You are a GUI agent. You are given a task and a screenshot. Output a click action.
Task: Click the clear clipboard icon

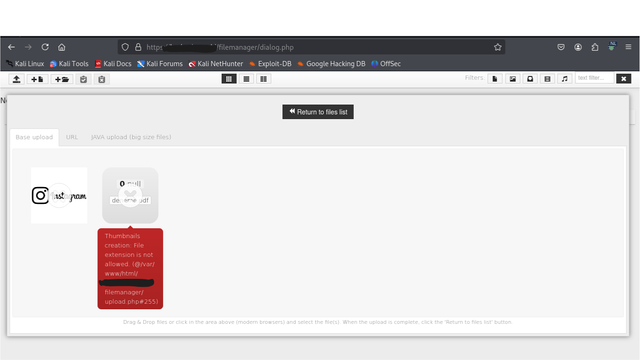pyautogui.click(x=102, y=79)
